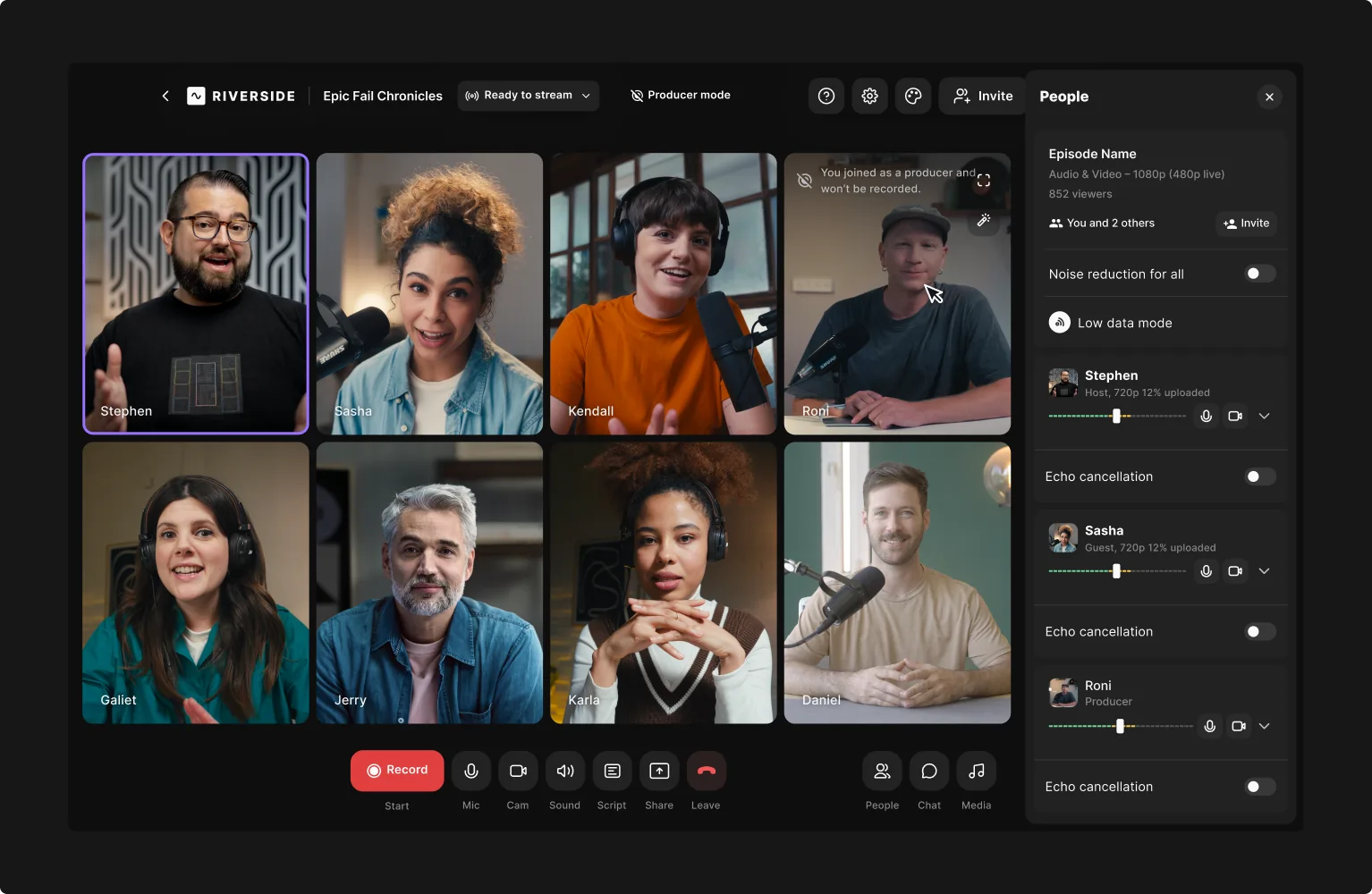Click the Epic Fail Chronicles title

[x=383, y=96]
